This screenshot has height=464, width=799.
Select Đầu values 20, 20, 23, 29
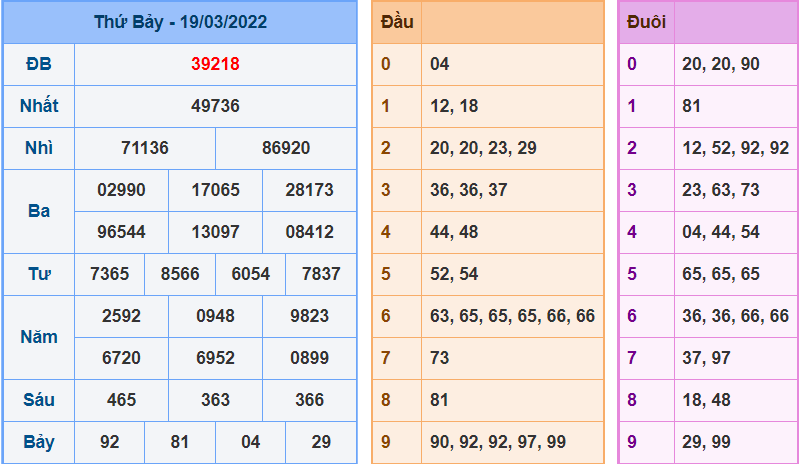coord(483,148)
